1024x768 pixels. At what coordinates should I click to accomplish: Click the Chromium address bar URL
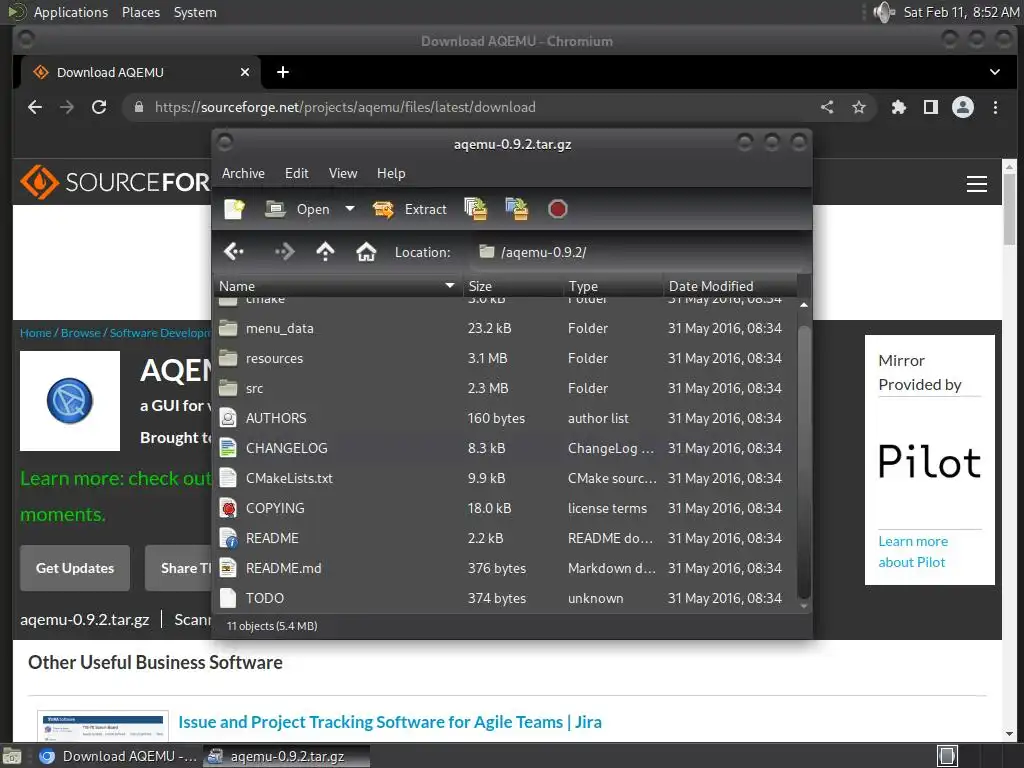[x=345, y=107]
